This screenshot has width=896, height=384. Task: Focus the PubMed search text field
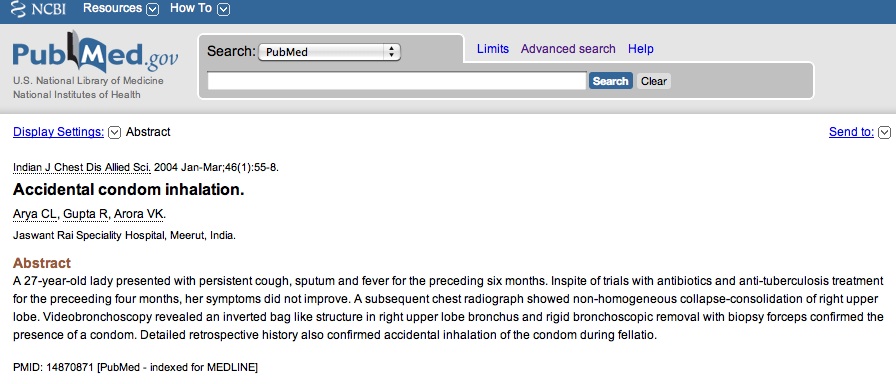click(397, 81)
